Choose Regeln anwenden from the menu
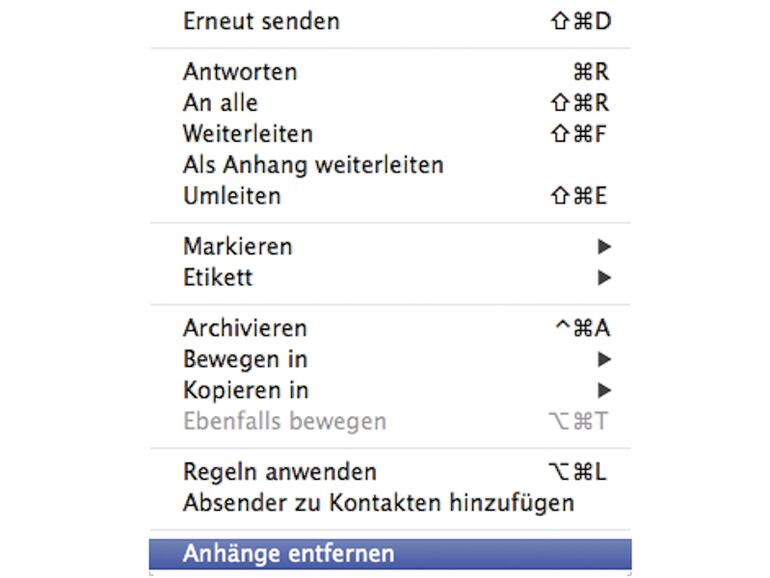Image resolution: width=770 pixels, height=578 pixels. tap(280, 471)
